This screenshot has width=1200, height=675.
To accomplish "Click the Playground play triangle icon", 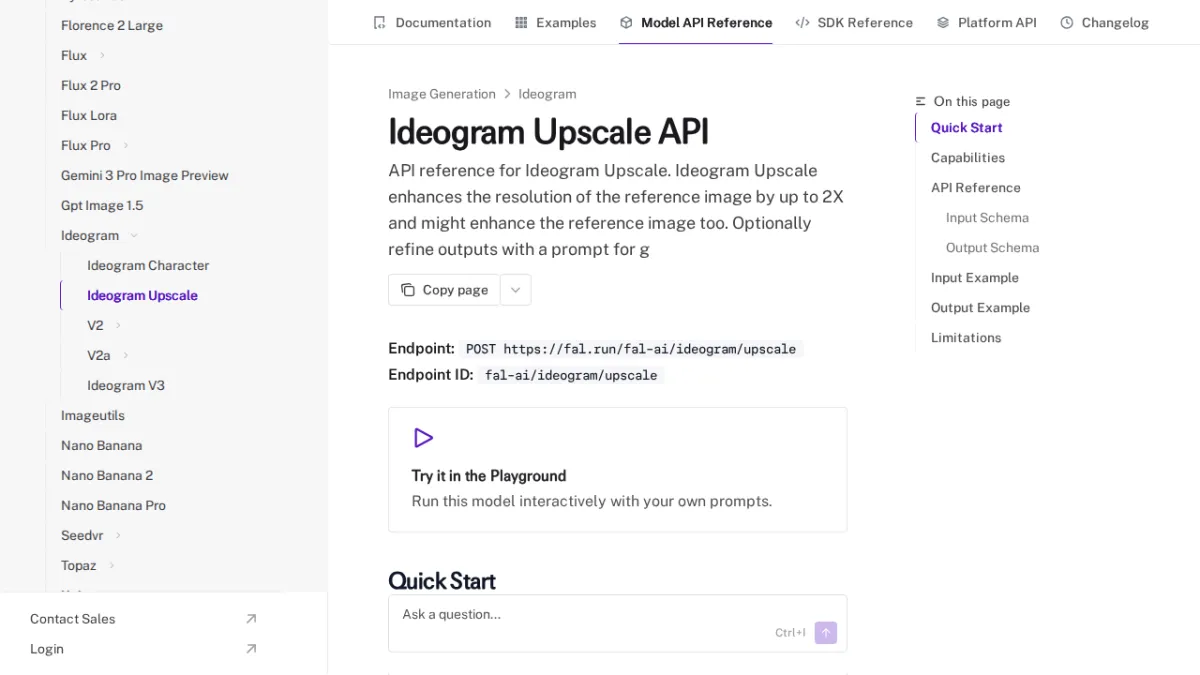I will pyautogui.click(x=423, y=438).
